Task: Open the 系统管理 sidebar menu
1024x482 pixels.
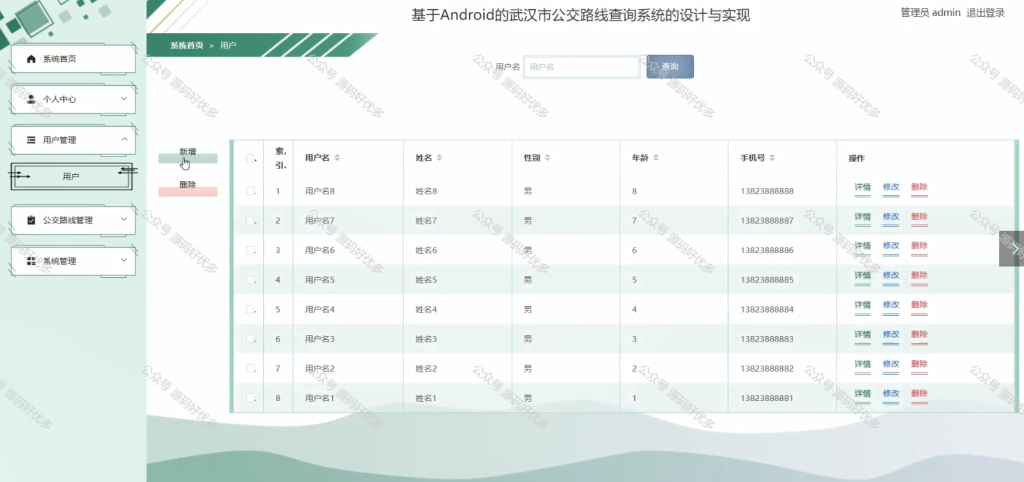Action: click(x=73, y=261)
